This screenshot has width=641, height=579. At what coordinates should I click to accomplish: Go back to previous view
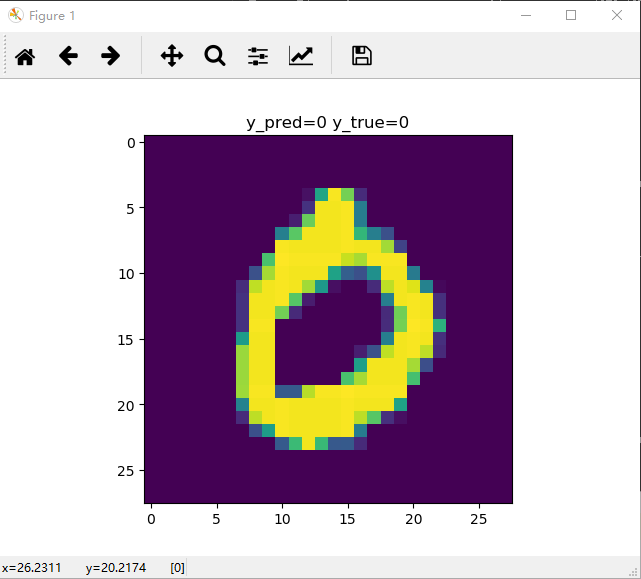coord(68,56)
